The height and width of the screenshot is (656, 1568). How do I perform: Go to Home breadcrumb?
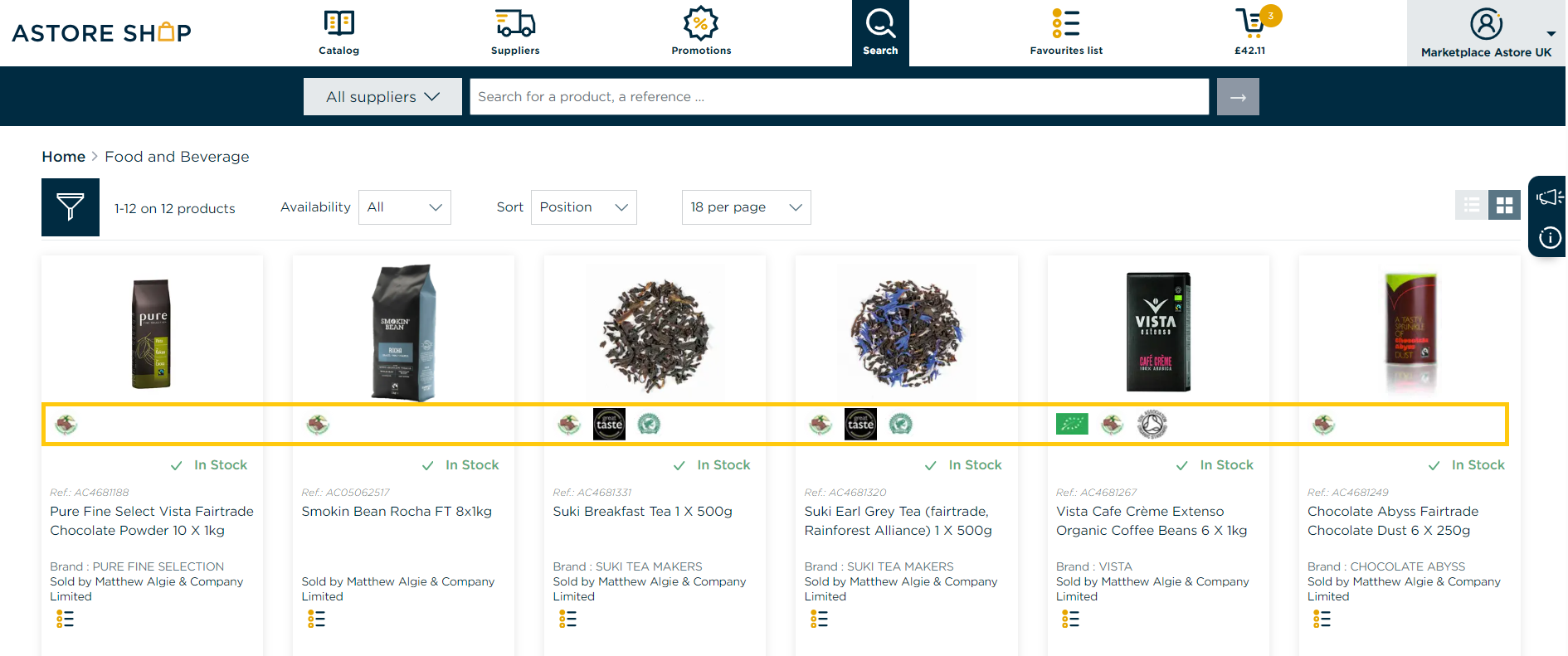(x=64, y=157)
